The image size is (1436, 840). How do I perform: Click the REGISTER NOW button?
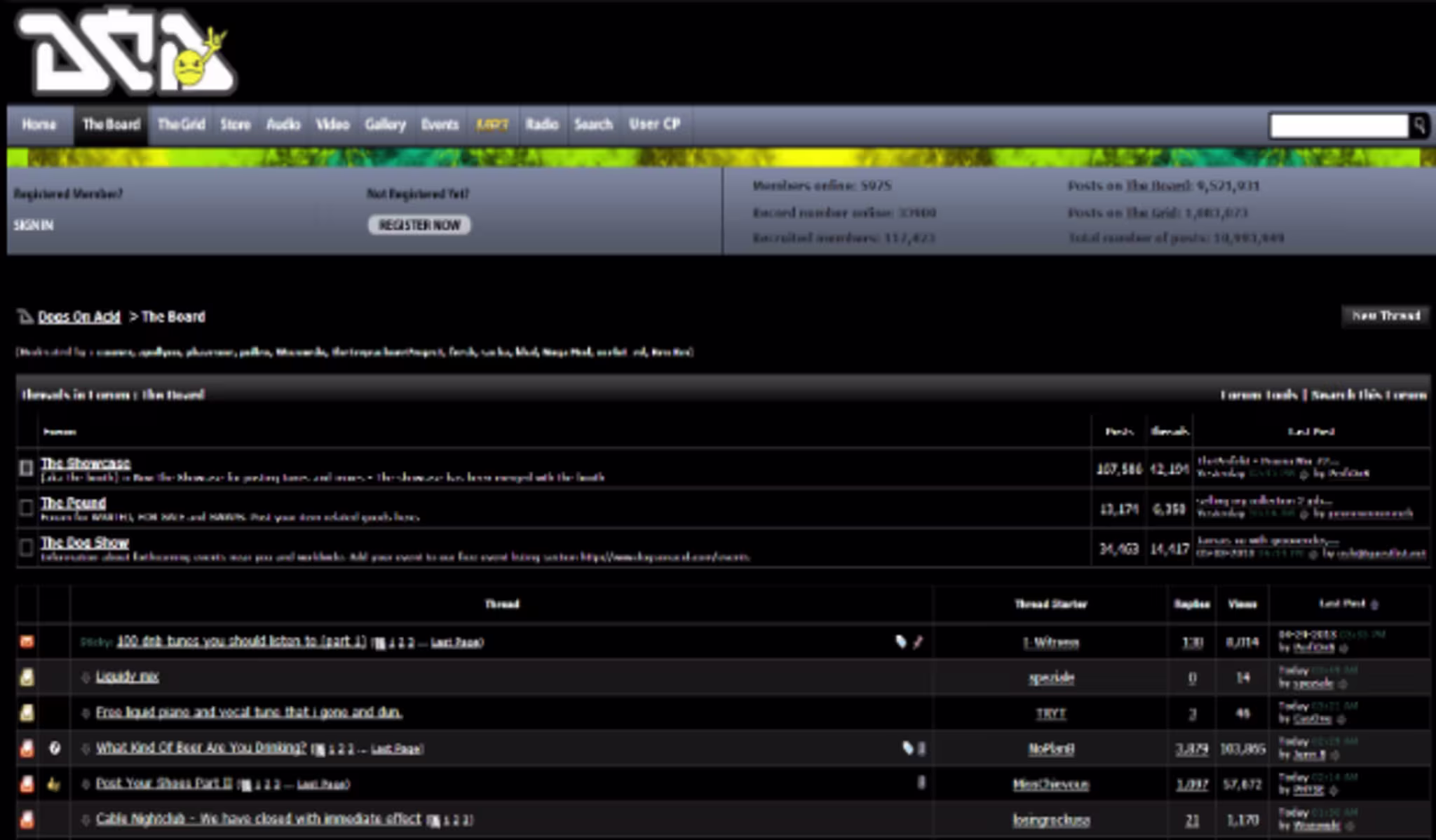(419, 225)
